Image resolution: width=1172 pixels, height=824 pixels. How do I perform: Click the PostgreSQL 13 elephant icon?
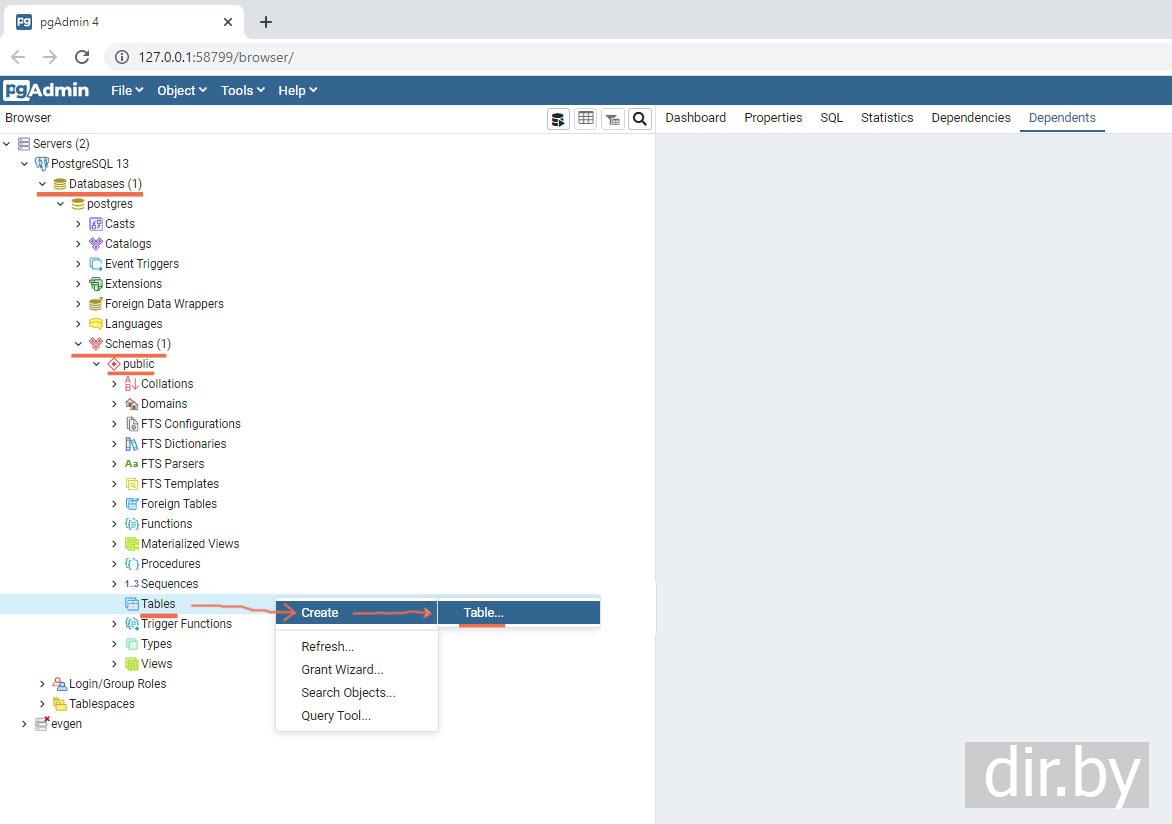(x=42, y=164)
